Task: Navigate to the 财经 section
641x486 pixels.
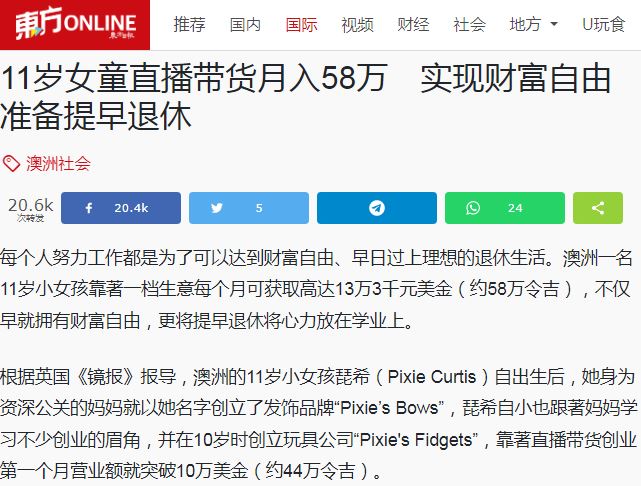Action: 413,25
